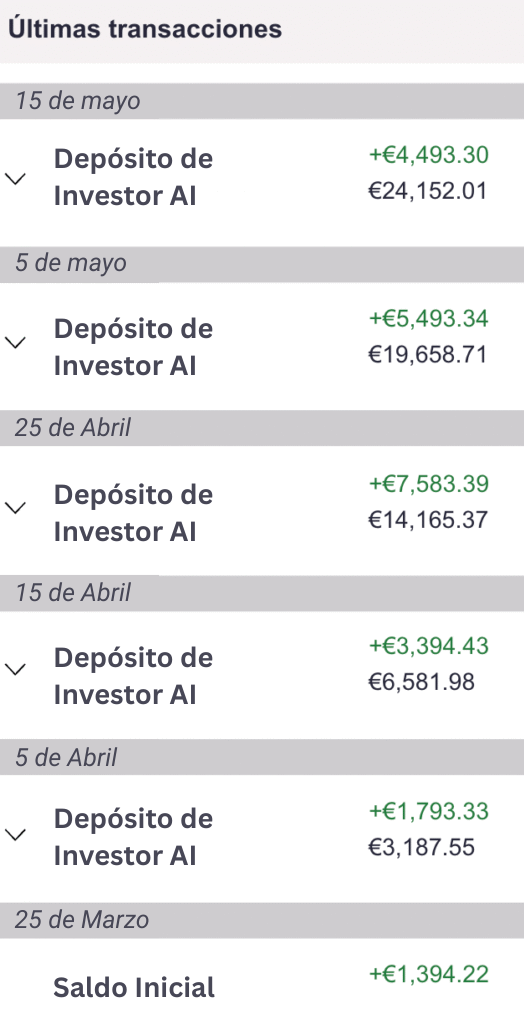530x1024 pixels.
Task: Open the deposit of +€3,394.43
Action: [x=262, y=675]
